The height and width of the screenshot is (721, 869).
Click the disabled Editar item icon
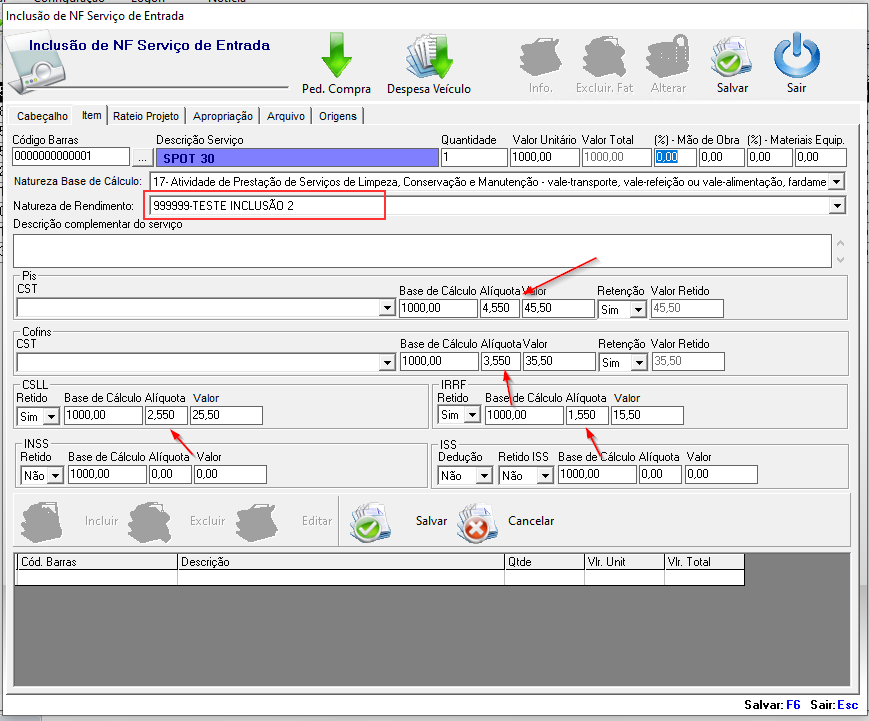[x=257, y=522]
